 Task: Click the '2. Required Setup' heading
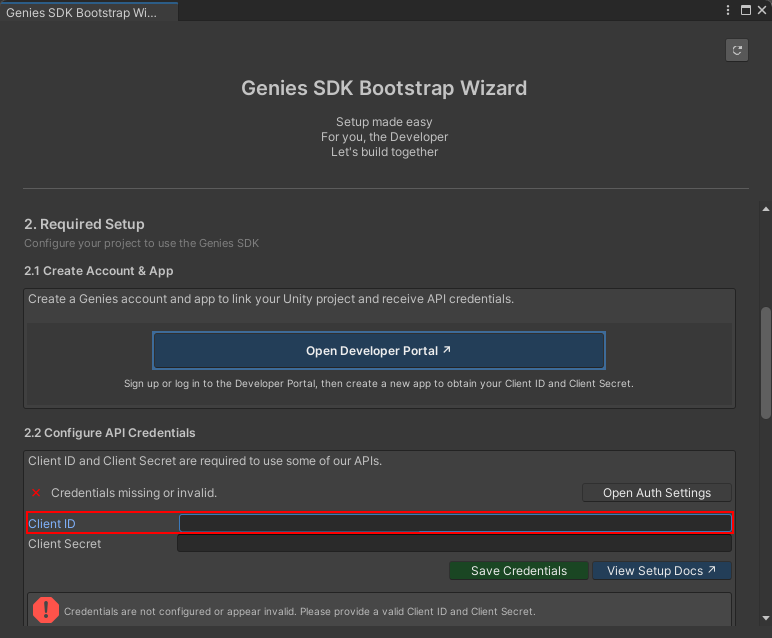click(84, 224)
